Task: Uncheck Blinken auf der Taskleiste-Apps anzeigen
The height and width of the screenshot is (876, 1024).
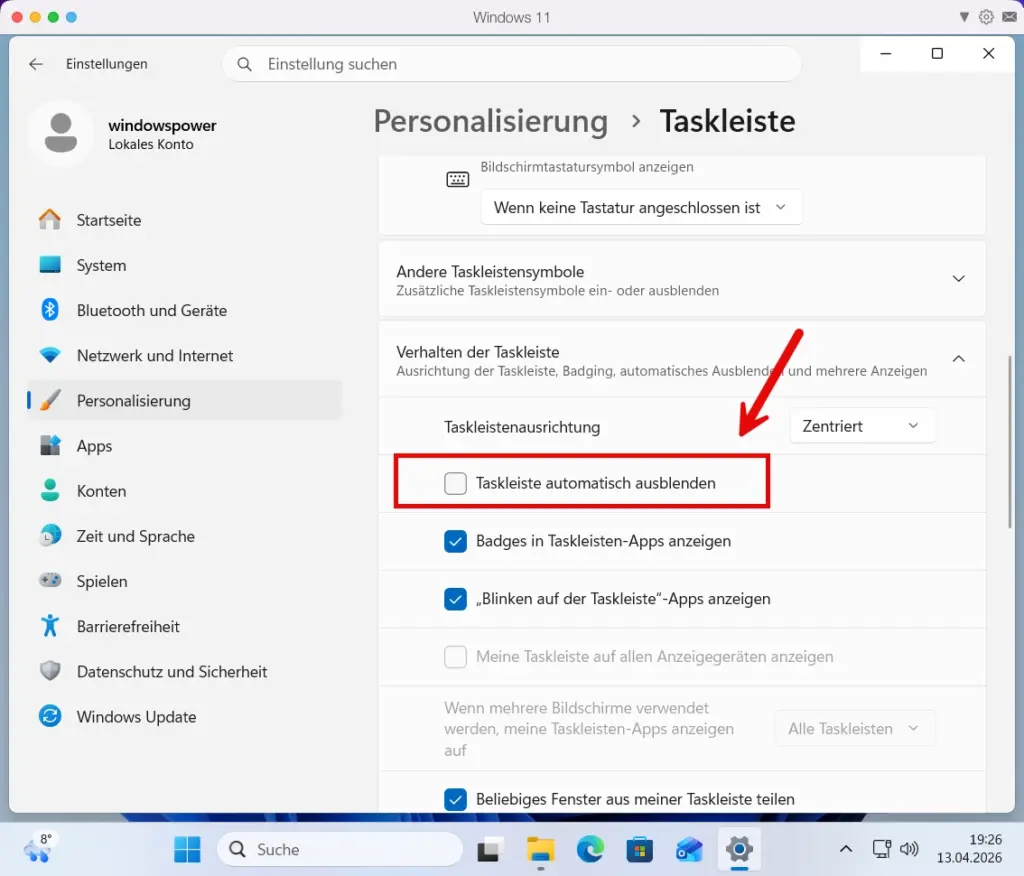Action: [x=455, y=599]
